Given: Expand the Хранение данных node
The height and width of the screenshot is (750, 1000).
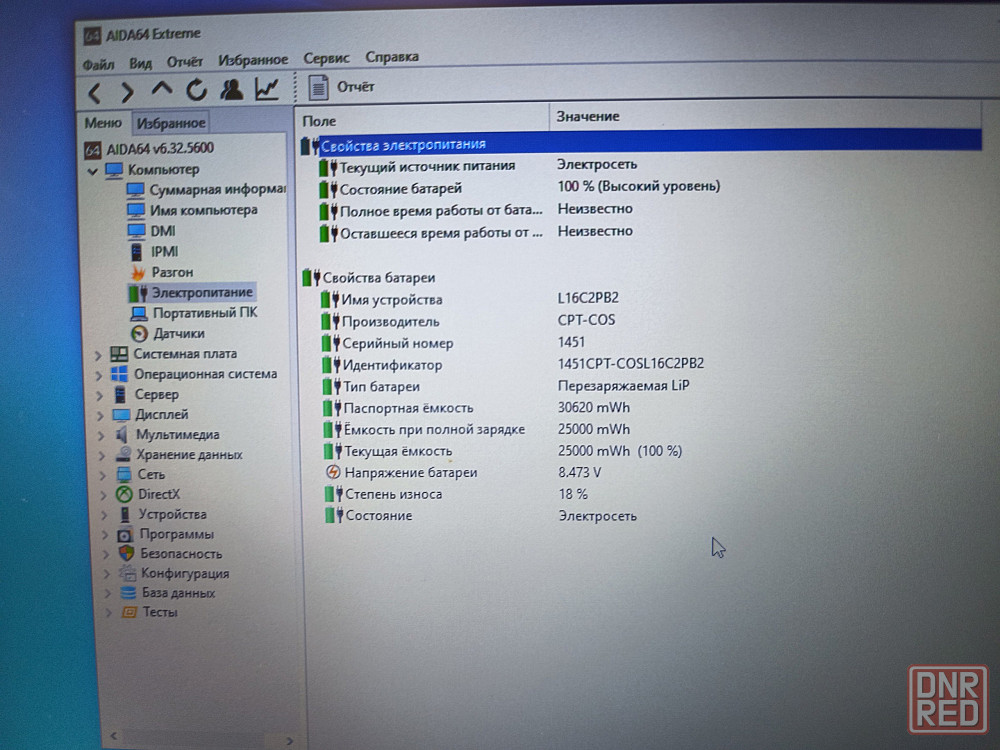Looking at the screenshot, I should 102,455.
